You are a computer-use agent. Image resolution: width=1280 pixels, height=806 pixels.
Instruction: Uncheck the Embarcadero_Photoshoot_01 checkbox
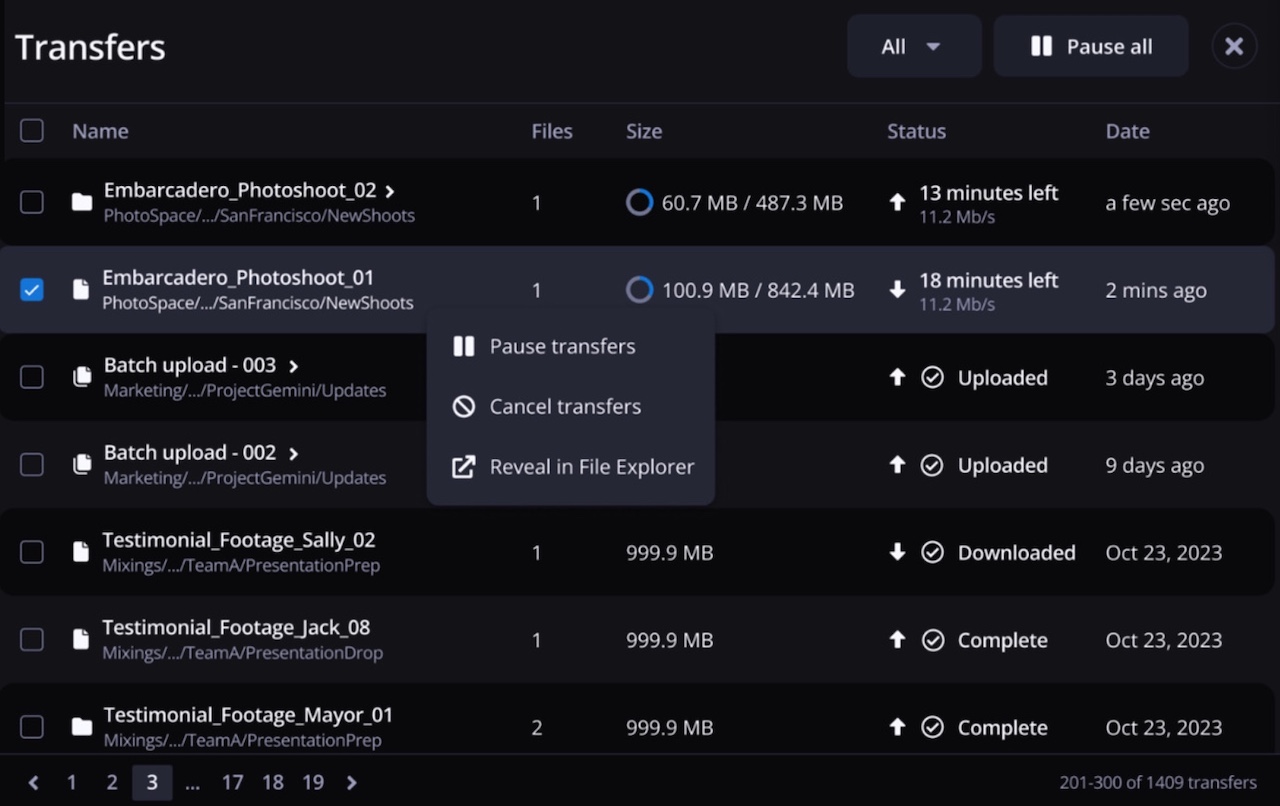tap(32, 290)
